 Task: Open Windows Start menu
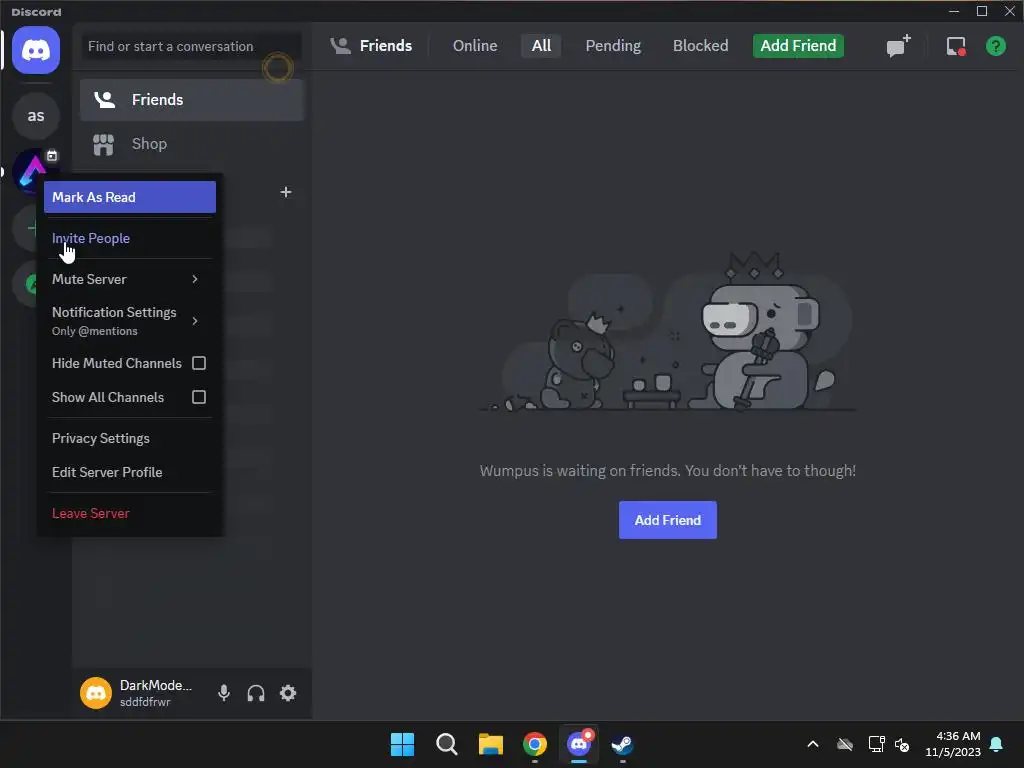pyautogui.click(x=402, y=744)
